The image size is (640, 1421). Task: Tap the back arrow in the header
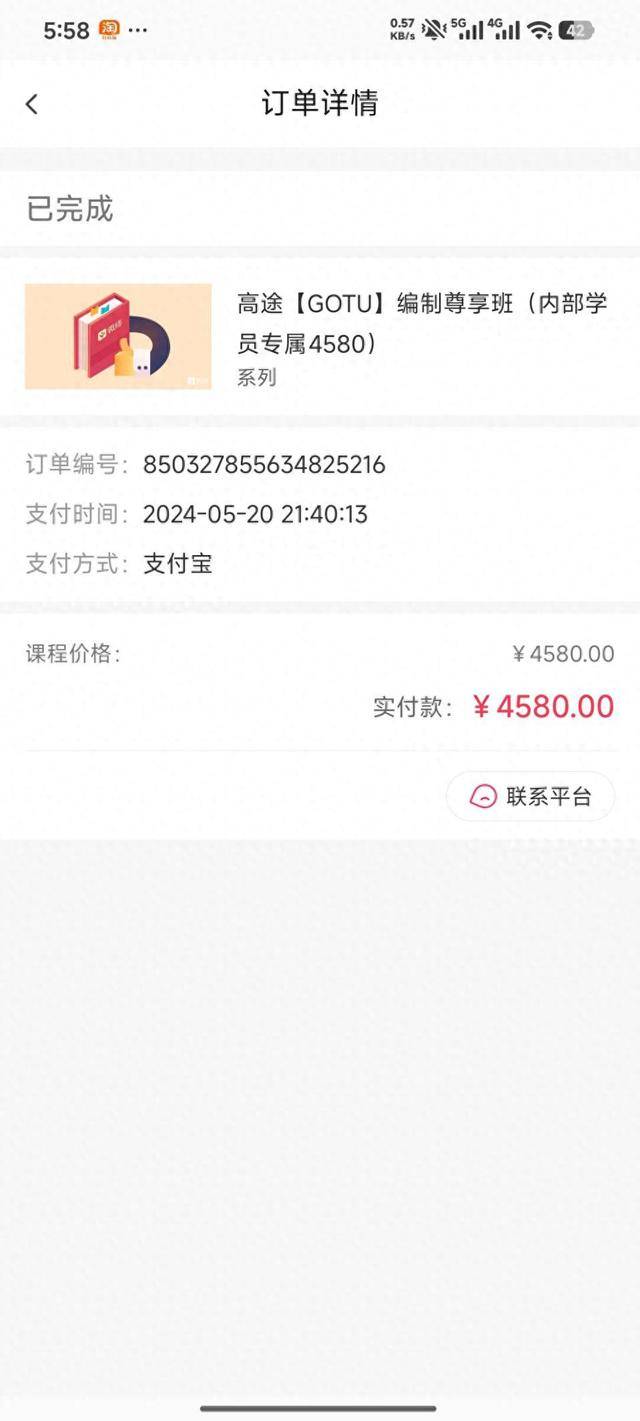point(32,104)
